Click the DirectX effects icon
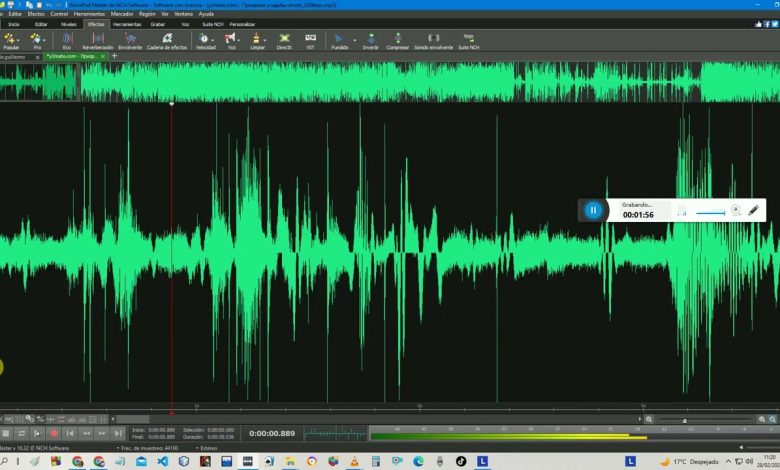This screenshot has height=470, width=780. coord(284,40)
